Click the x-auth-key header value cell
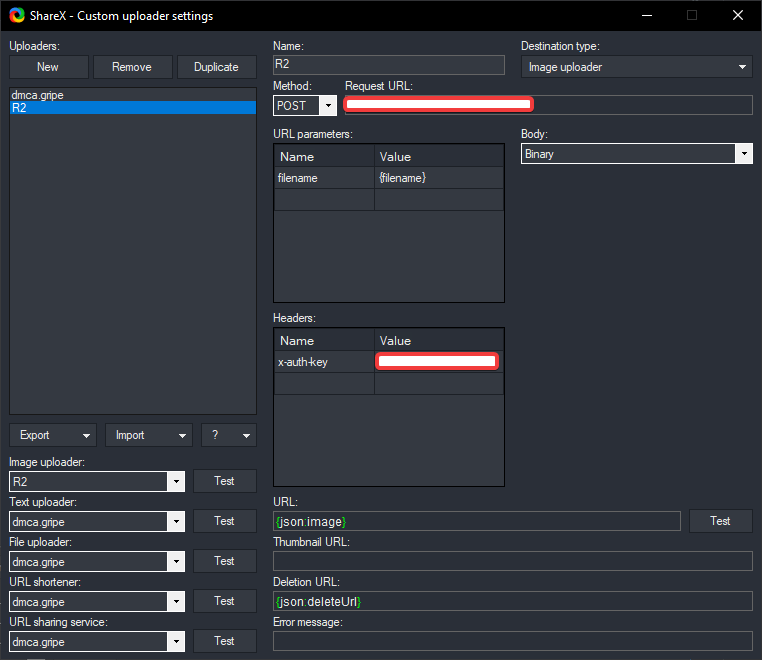762x660 pixels. tap(439, 362)
